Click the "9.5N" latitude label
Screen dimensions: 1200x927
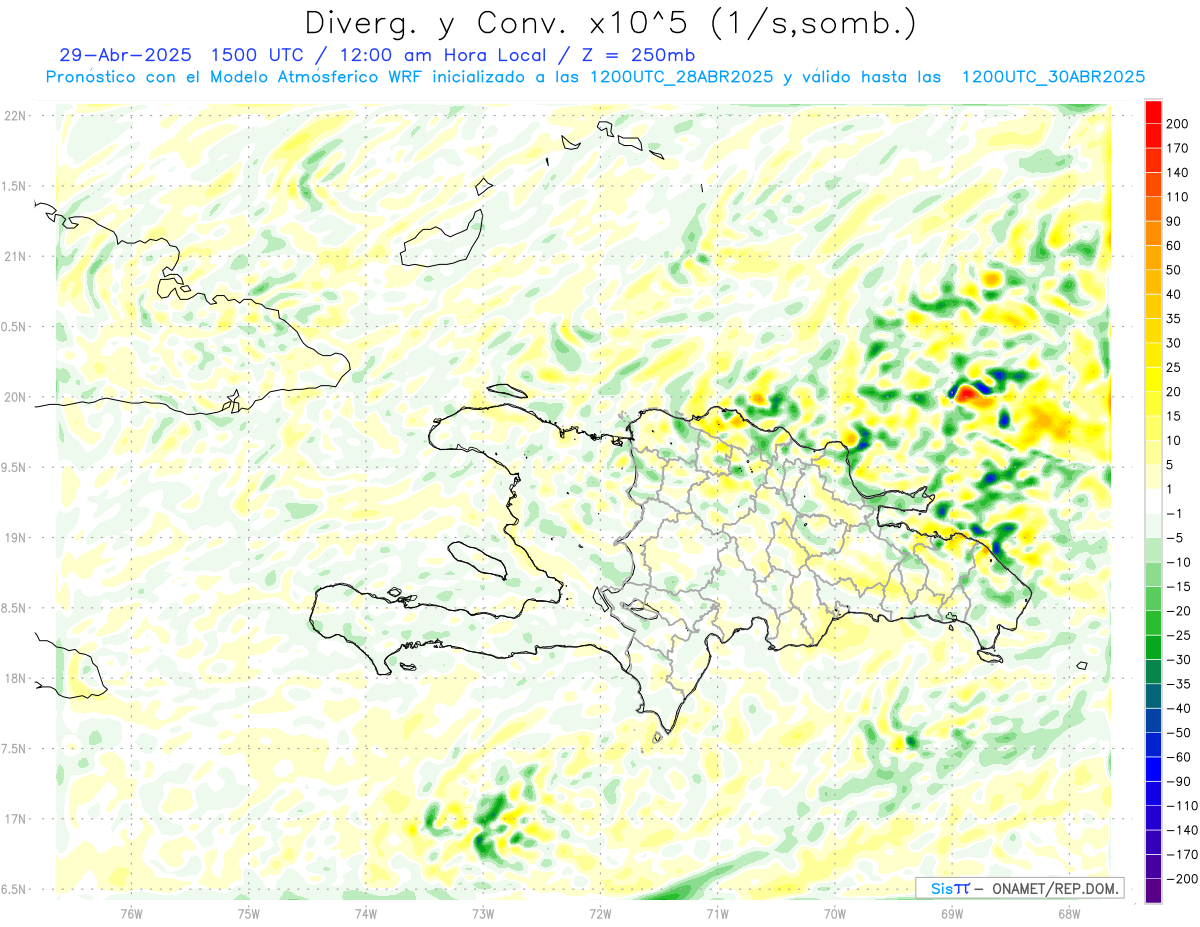tap(14, 468)
